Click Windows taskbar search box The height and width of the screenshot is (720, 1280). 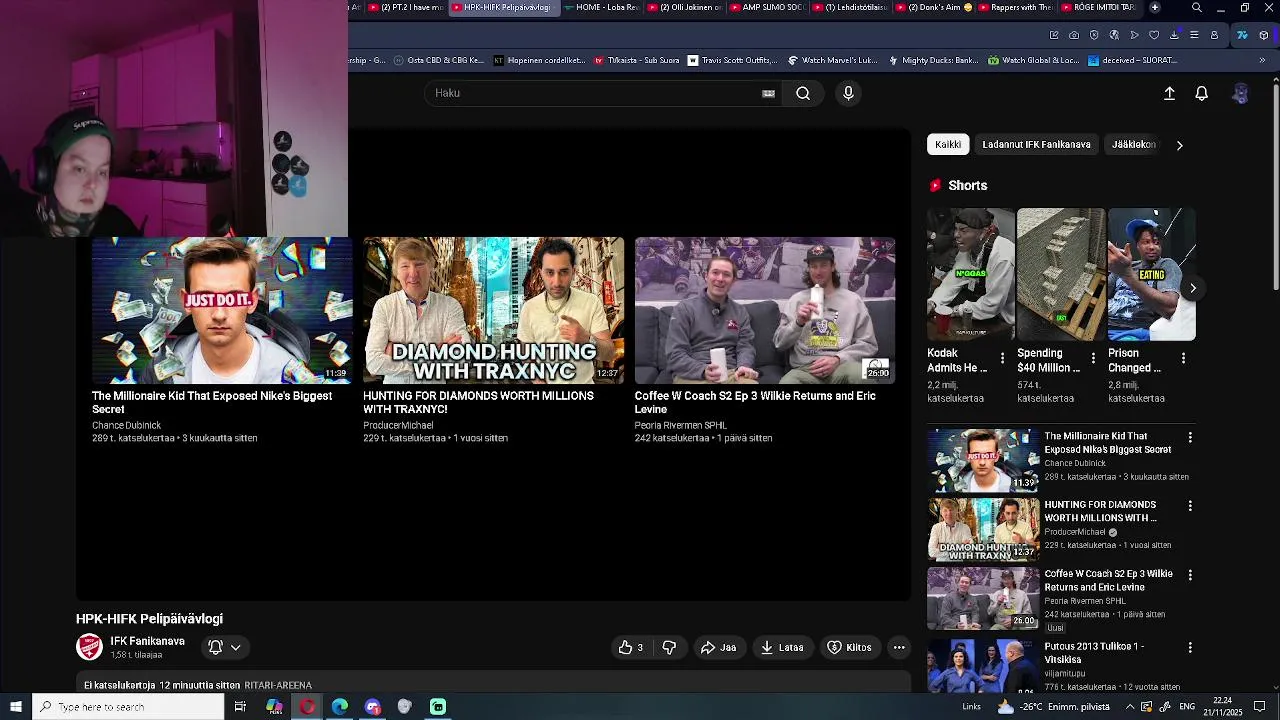(128, 707)
